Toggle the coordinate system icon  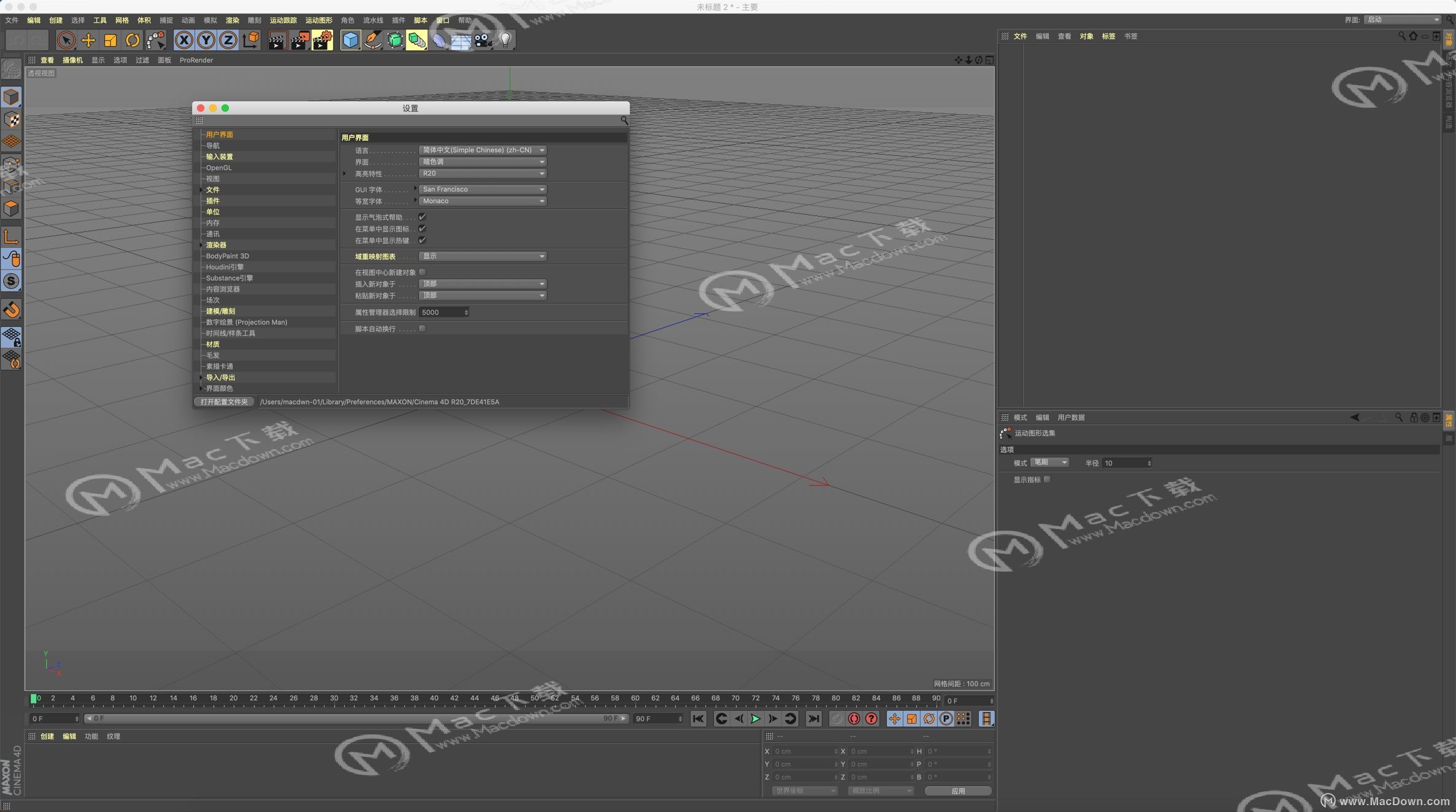click(x=251, y=40)
